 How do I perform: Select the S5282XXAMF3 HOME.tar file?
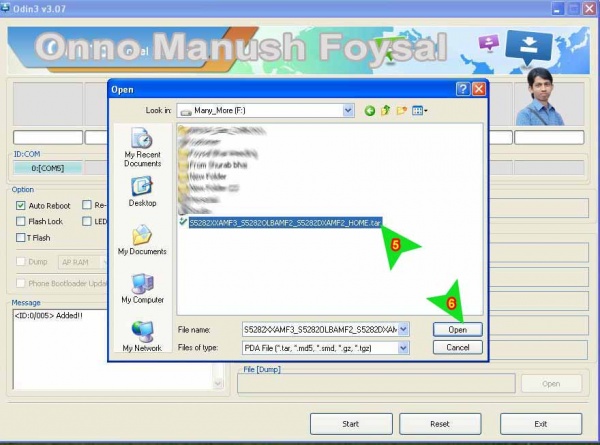285,223
